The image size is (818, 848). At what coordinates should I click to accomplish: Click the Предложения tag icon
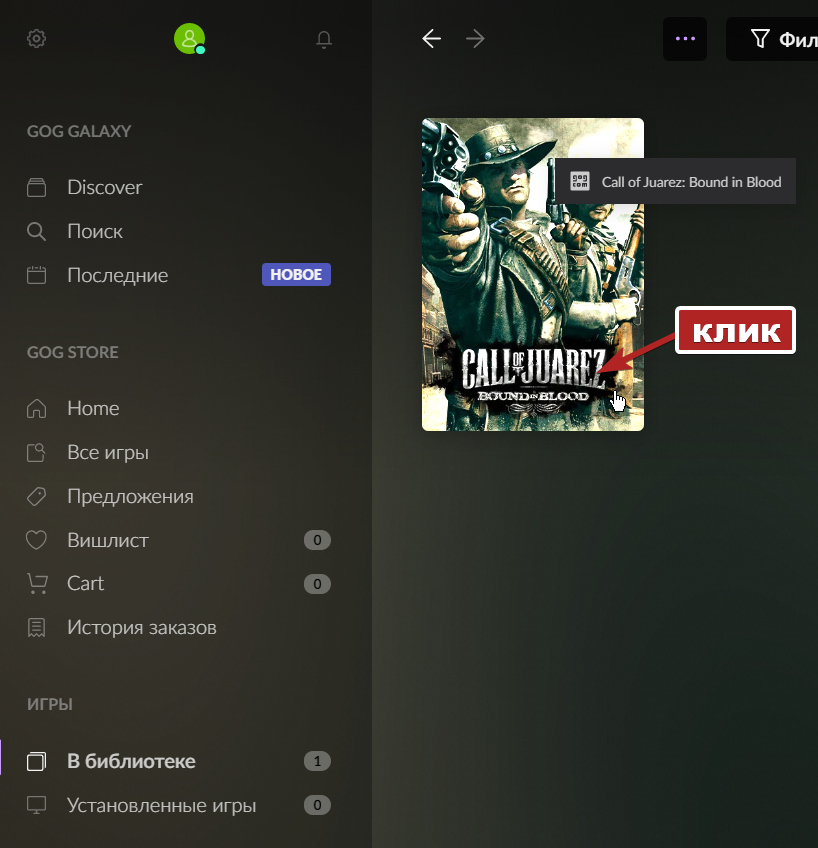click(x=36, y=496)
